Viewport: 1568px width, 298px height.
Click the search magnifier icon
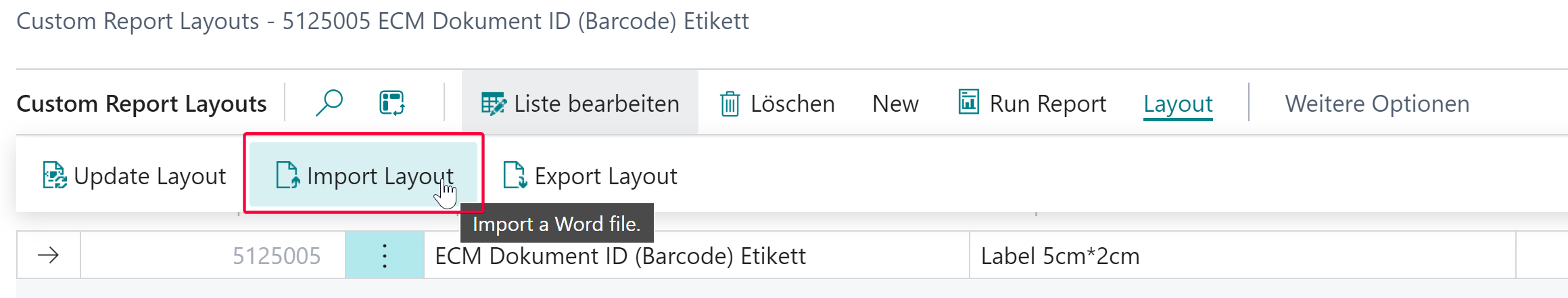coord(329,103)
